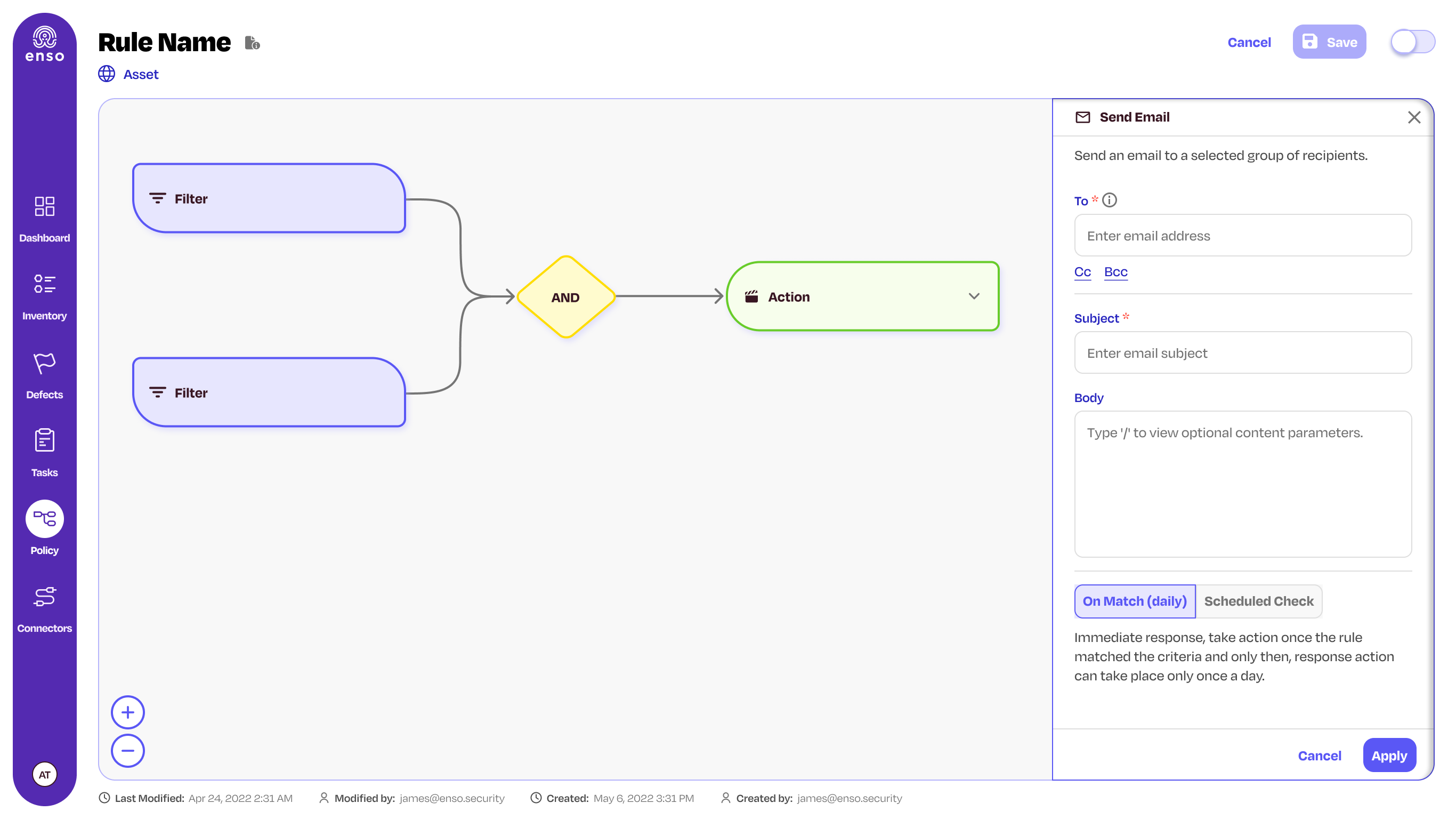Screen dimensions: 1456x819
Task: Add Cc recipients
Action: (x=1082, y=272)
